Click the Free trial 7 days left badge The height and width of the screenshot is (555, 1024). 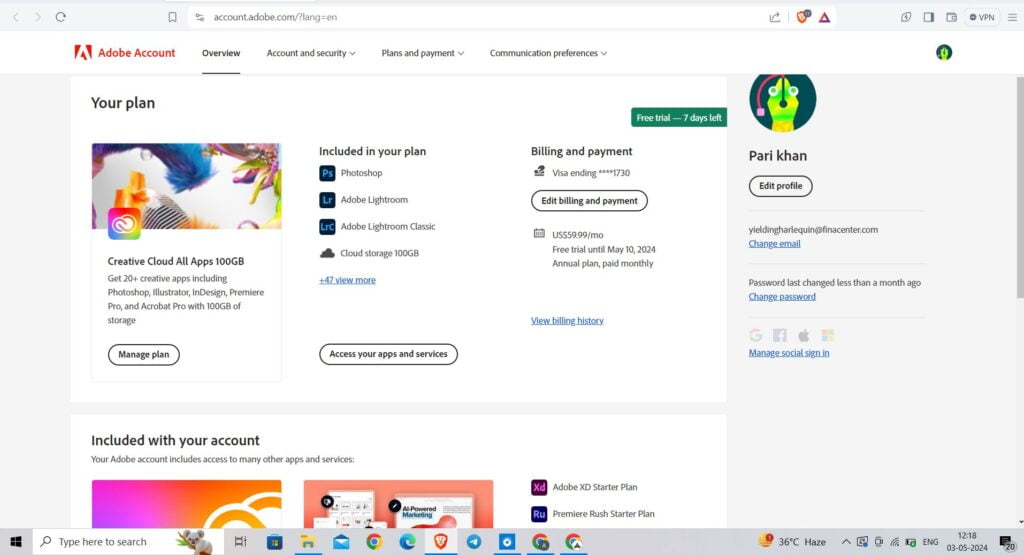click(x=679, y=118)
